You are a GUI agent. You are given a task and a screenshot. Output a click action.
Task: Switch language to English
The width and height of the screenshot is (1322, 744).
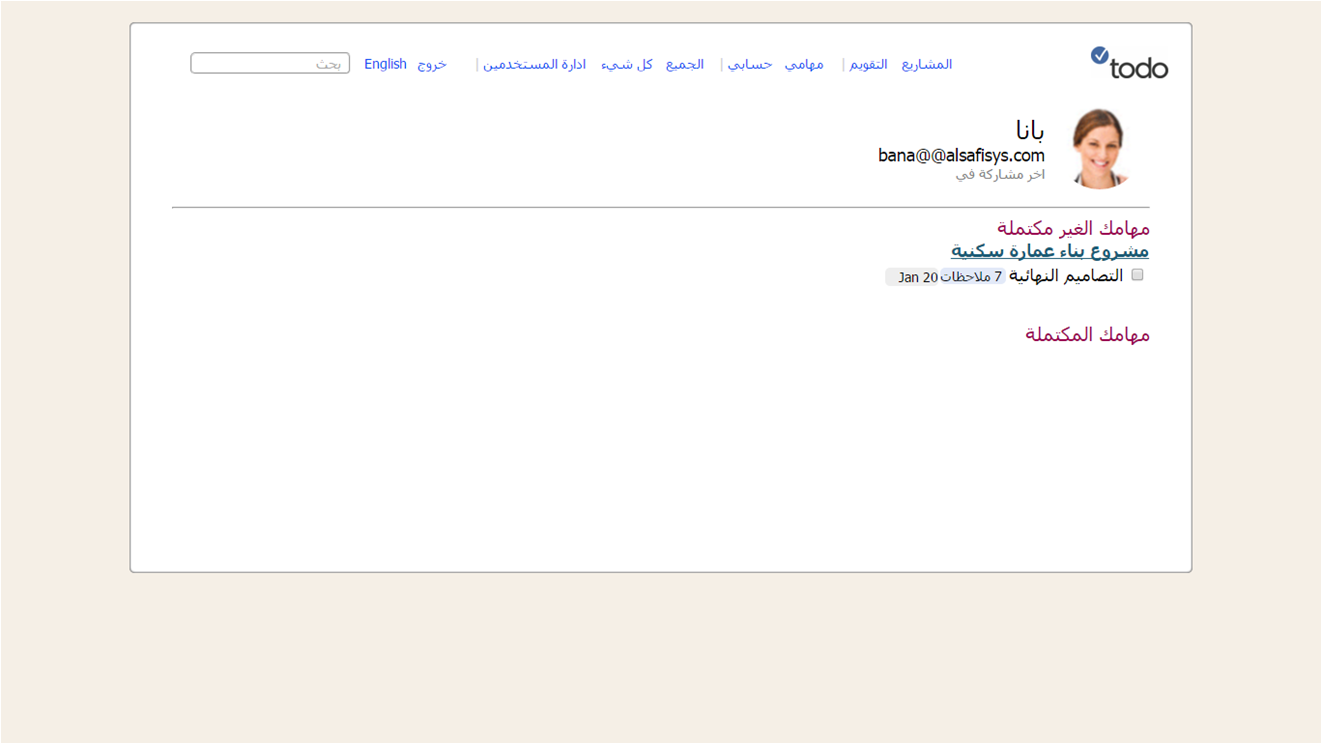click(385, 64)
